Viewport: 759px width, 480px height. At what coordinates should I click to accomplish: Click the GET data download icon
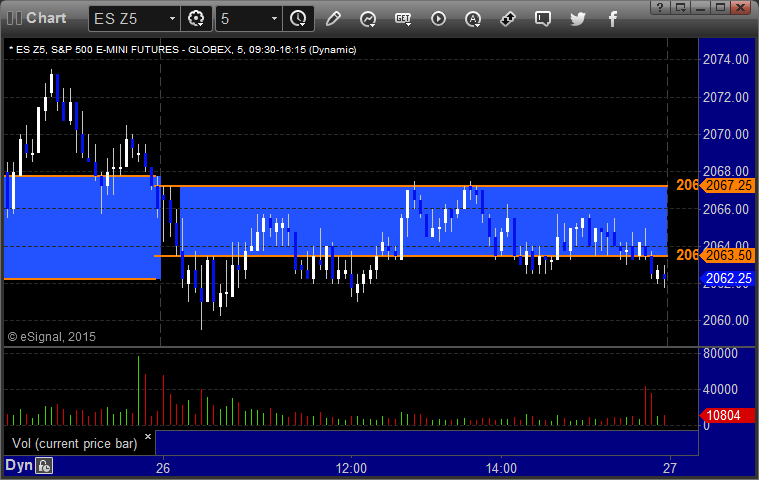tap(403, 19)
